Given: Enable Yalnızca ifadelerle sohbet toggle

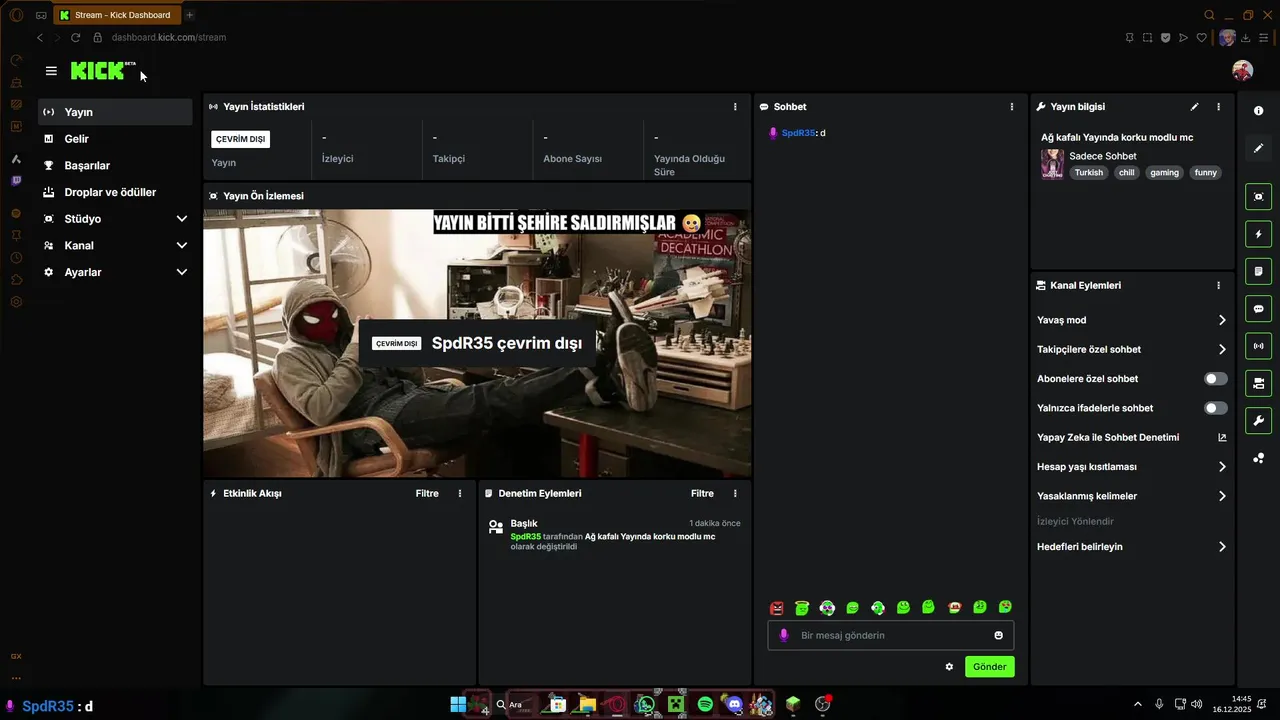Looking at the screenshot, I should [x=1215, y=408].
